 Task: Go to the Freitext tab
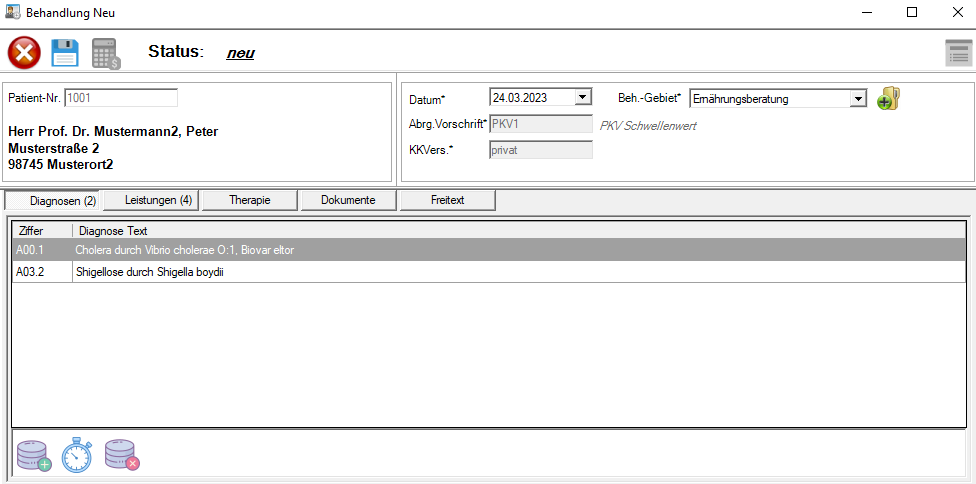point(447,200)
